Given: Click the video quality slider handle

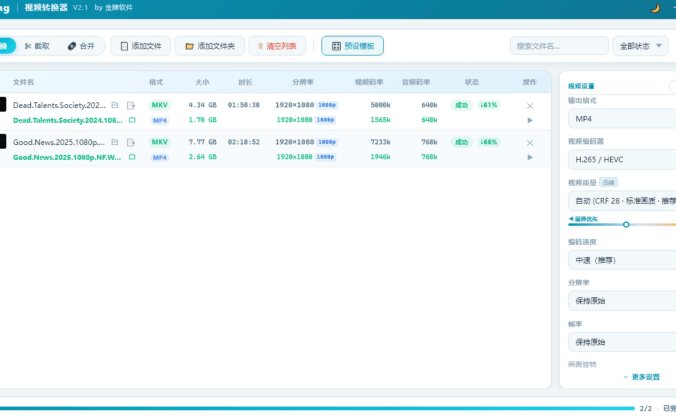Looking at the screenshot, I should (x=626, y=225).
